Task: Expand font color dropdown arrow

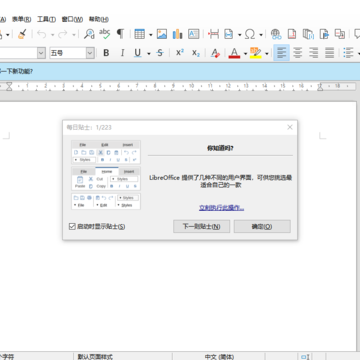Action: tap(245, 53)
